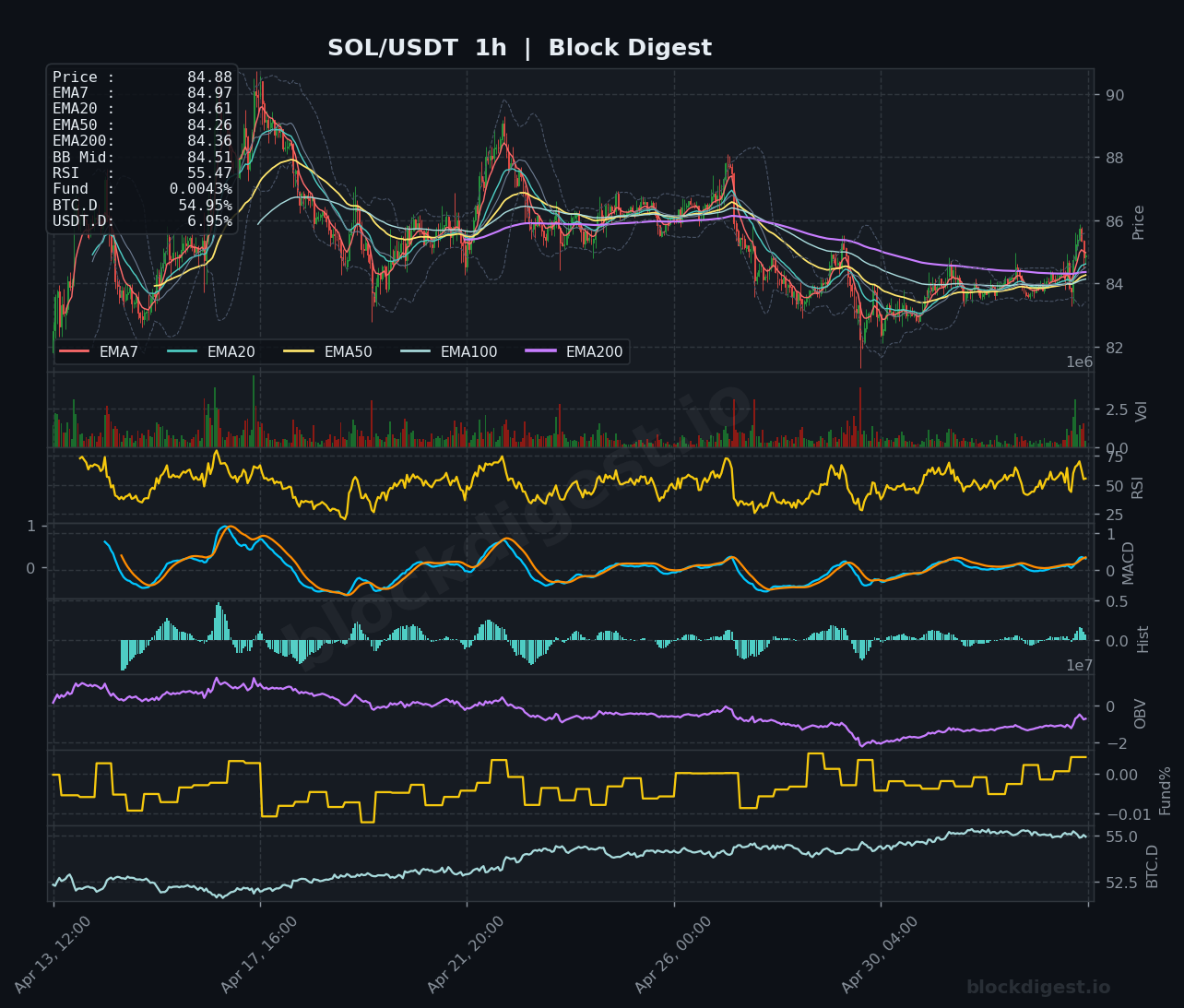Click the purple EMA200 line sample in legend
This screenshot has height=1008, width=1184.
coord(540,351)
